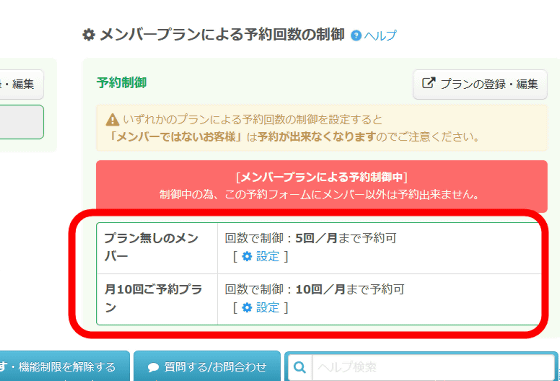Click the 月10回ご予約プラン row label
This screenshot has height=381, width=560.
coord(153,298)
